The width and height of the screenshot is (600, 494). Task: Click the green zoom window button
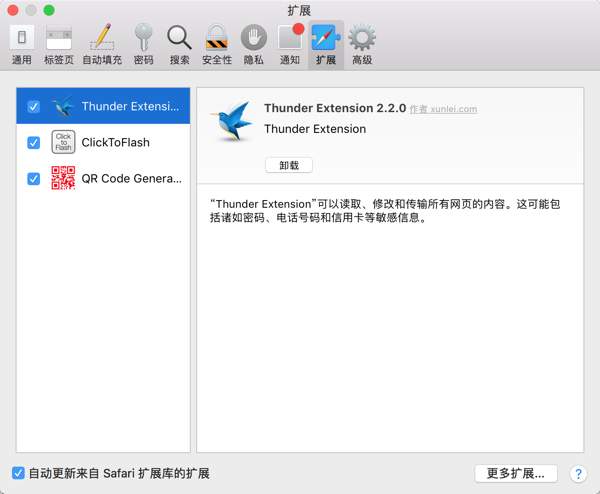tap(49, 10)
